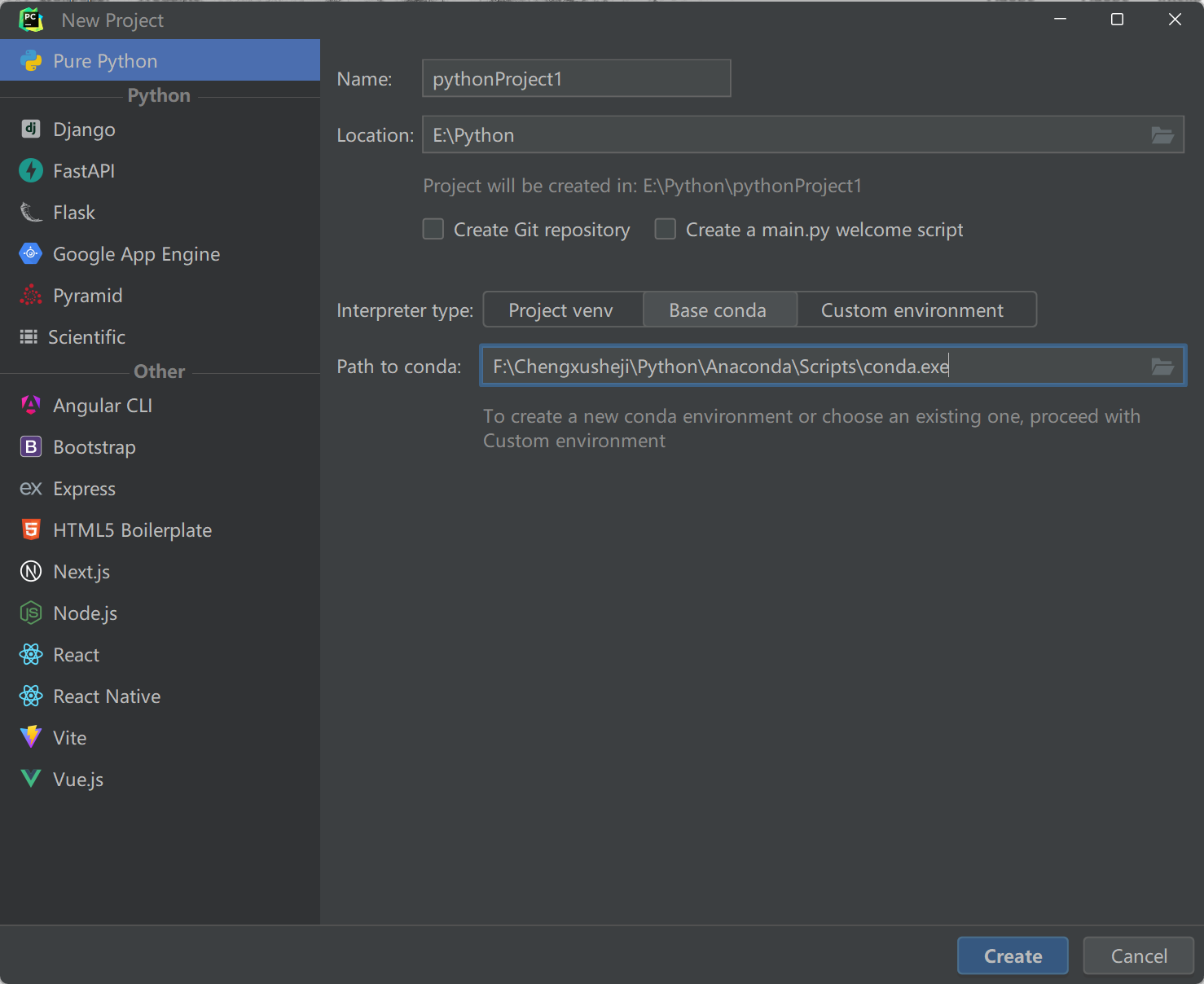Click the FastAPI lightning icon
This screenshot has height=984, width=1204.
point(31,170)
